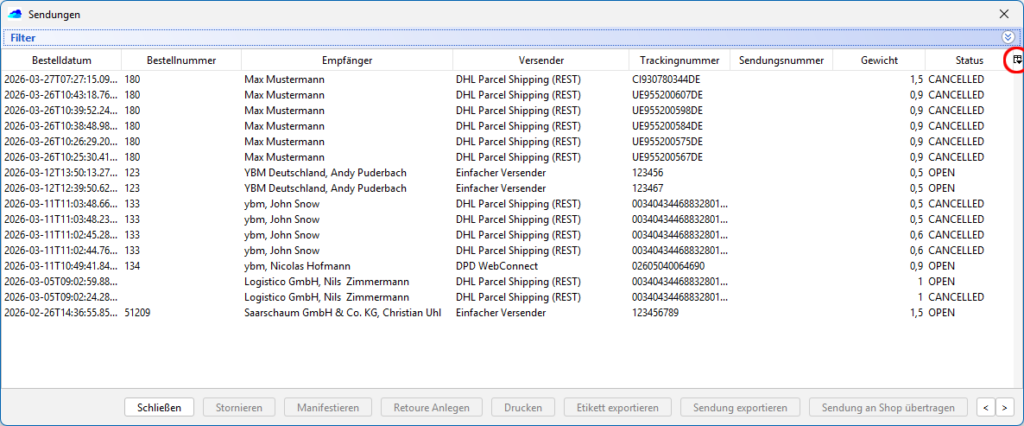Click Retoure Anlegen button
Screen dimensions: 1024x426
432,407
